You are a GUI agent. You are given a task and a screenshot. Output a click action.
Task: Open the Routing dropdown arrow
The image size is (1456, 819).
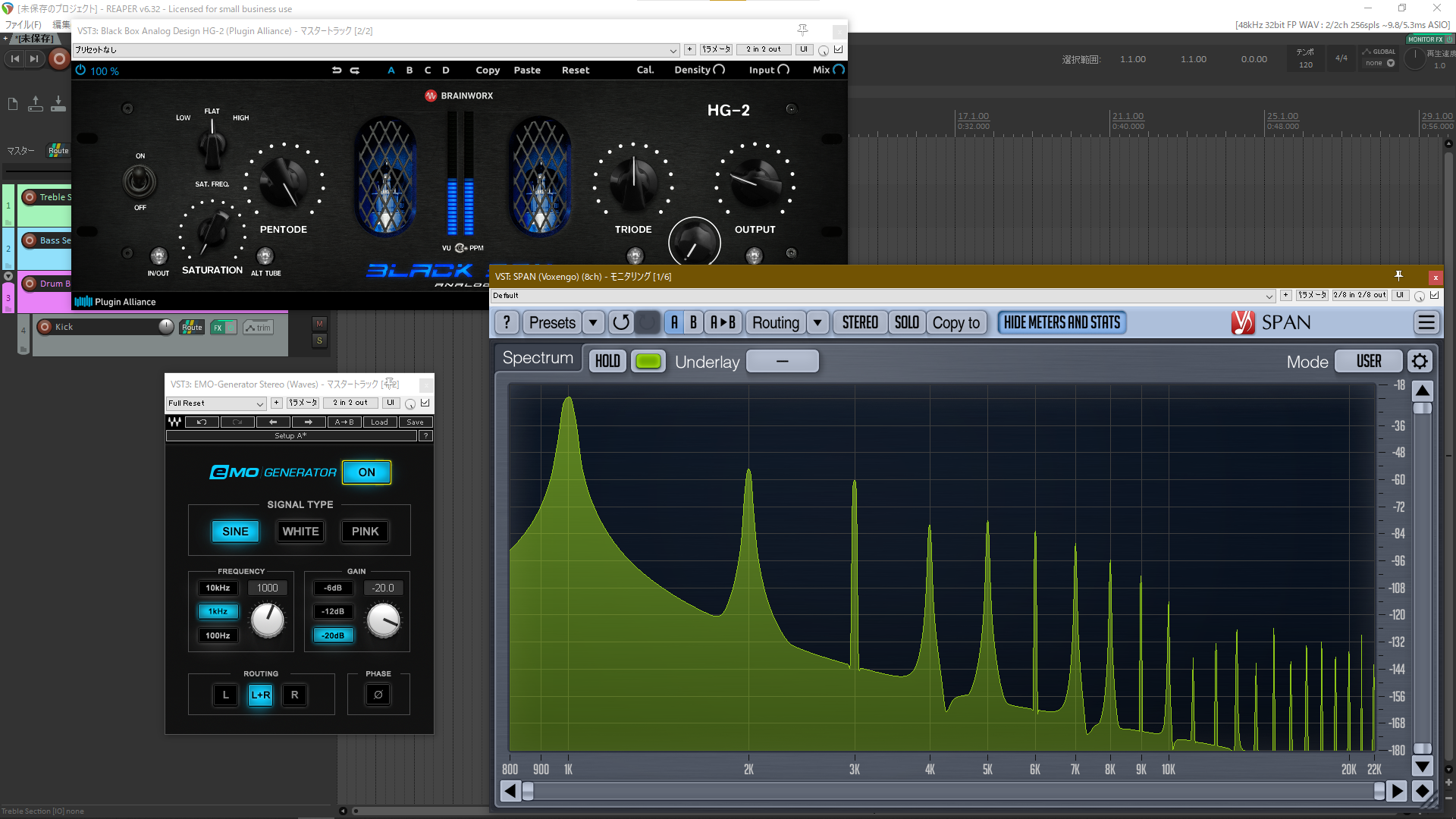[x=817, y=323]
